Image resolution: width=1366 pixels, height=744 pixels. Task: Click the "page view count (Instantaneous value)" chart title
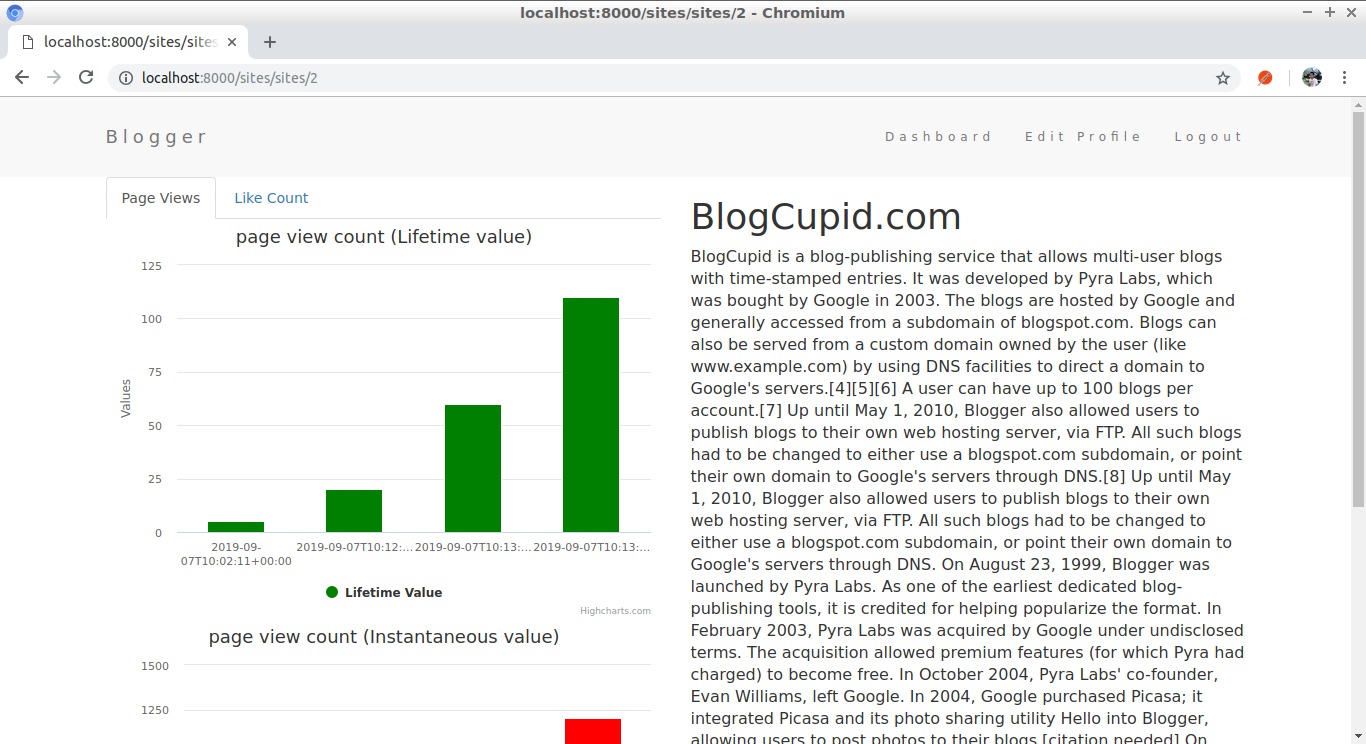click(384, 637)
